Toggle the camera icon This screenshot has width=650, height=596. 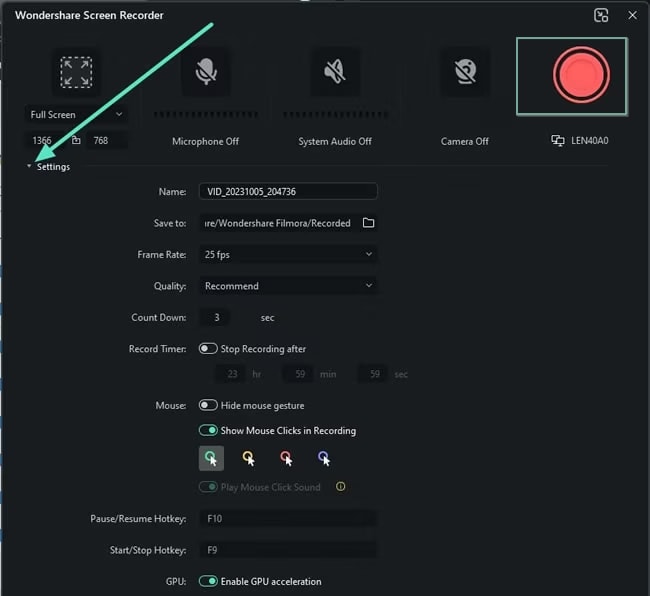coord(465,71)
